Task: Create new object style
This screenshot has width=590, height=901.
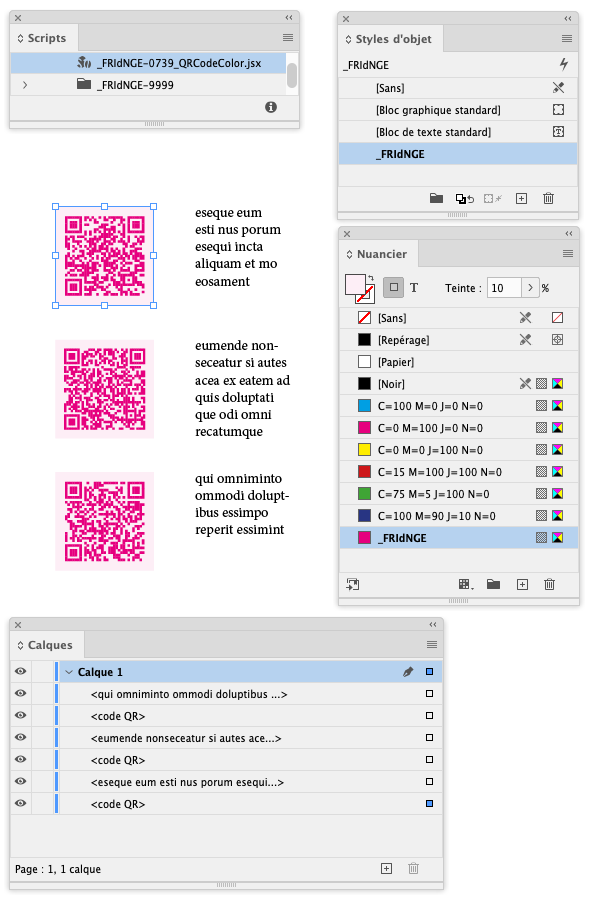Action: click(521, 198)
